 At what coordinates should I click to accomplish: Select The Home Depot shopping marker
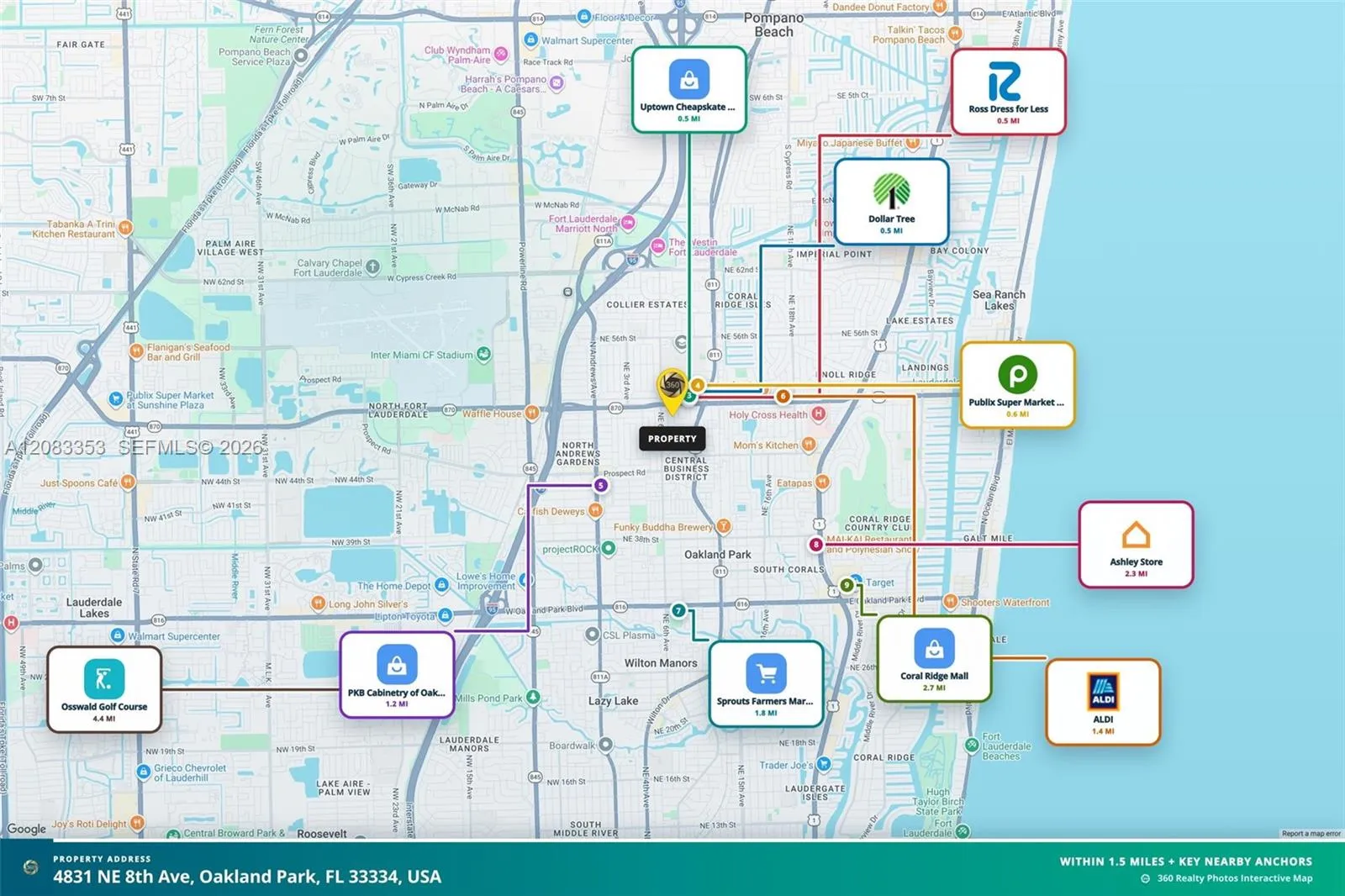(442, 585)
